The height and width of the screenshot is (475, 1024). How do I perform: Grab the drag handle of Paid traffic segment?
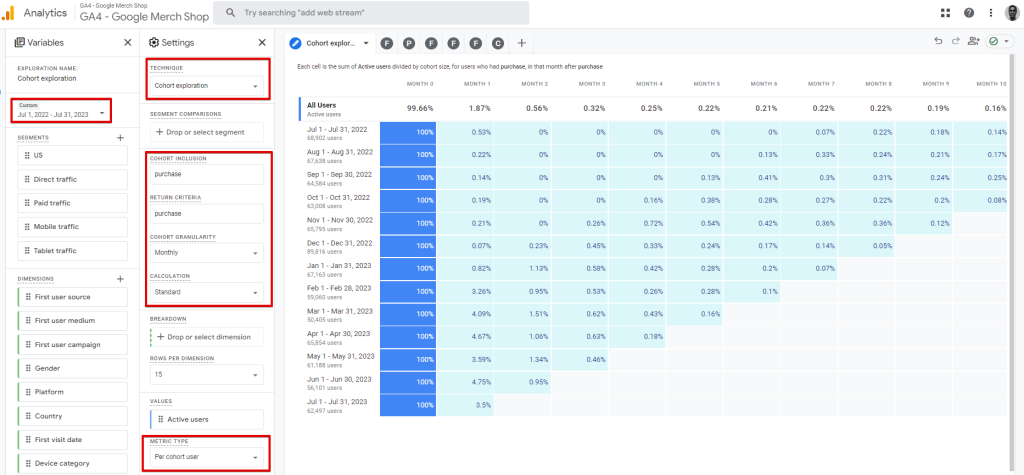pos(27,203)
